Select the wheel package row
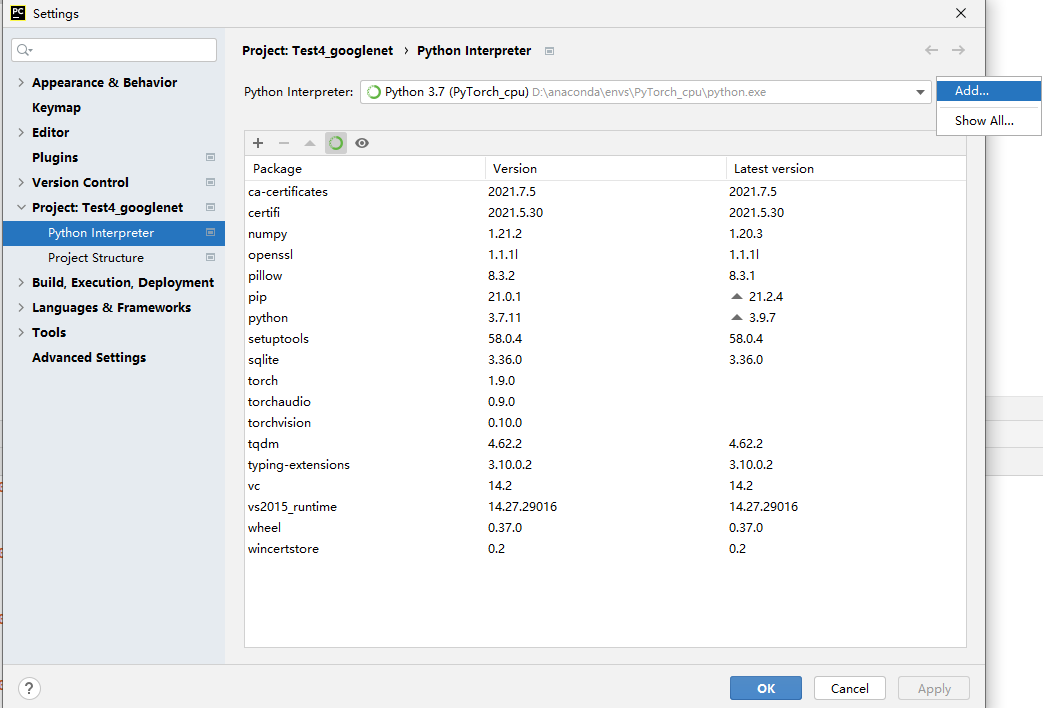This screenshot has height=708, width=1043. point(605,528)
